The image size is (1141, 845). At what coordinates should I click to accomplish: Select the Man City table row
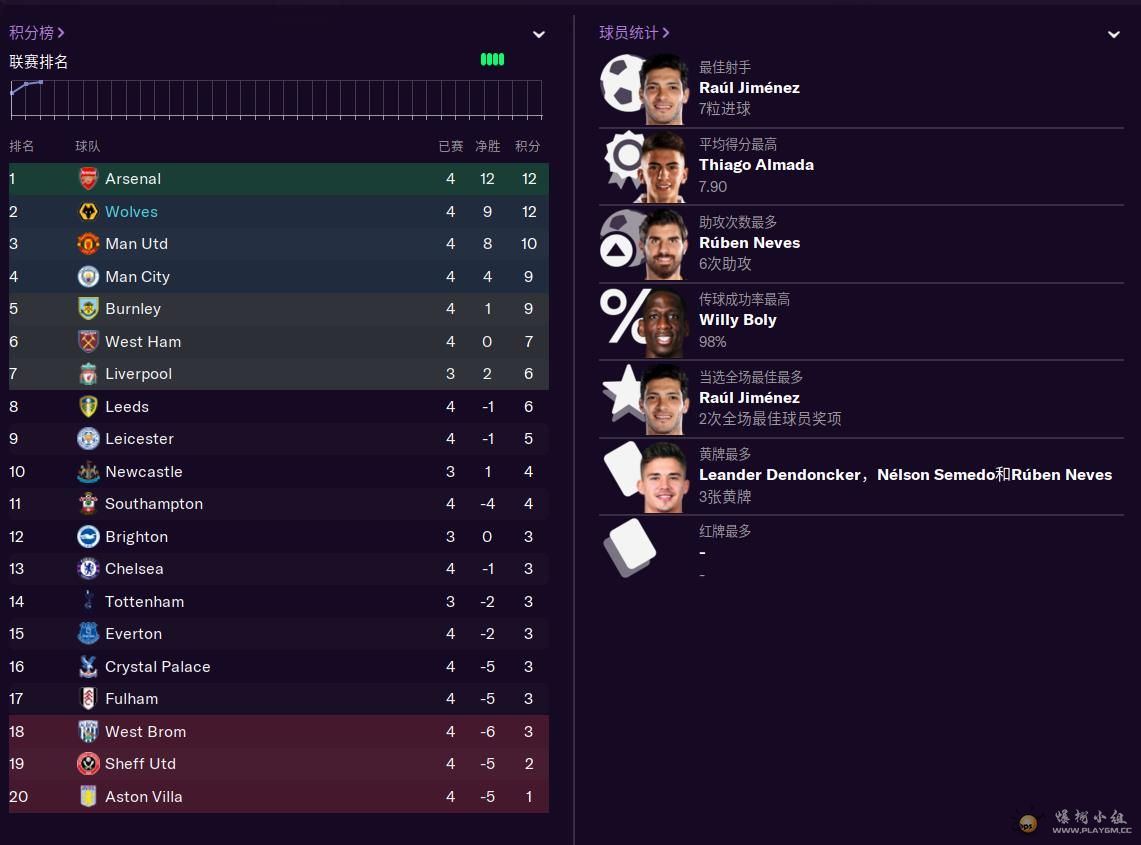tap(279, 277)
